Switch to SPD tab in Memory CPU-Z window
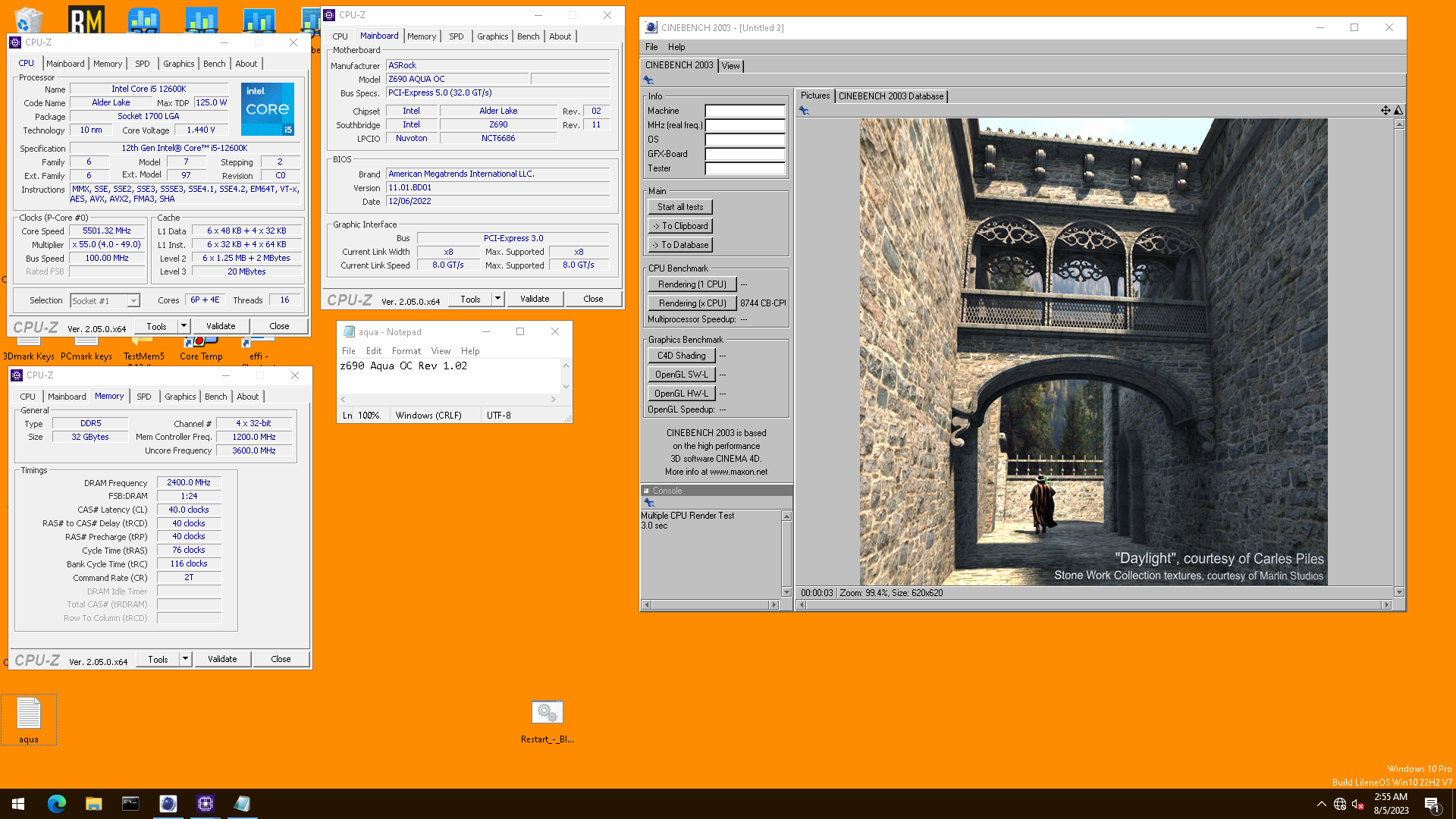 pos(144,397)
